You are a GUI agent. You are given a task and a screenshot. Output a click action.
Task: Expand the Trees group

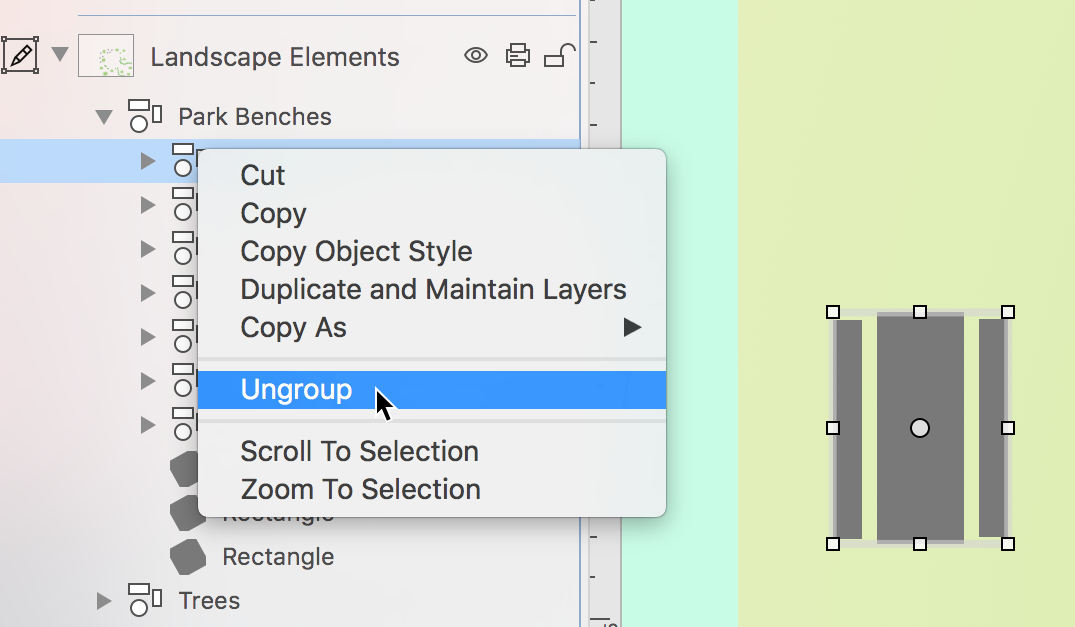point(104,601)
